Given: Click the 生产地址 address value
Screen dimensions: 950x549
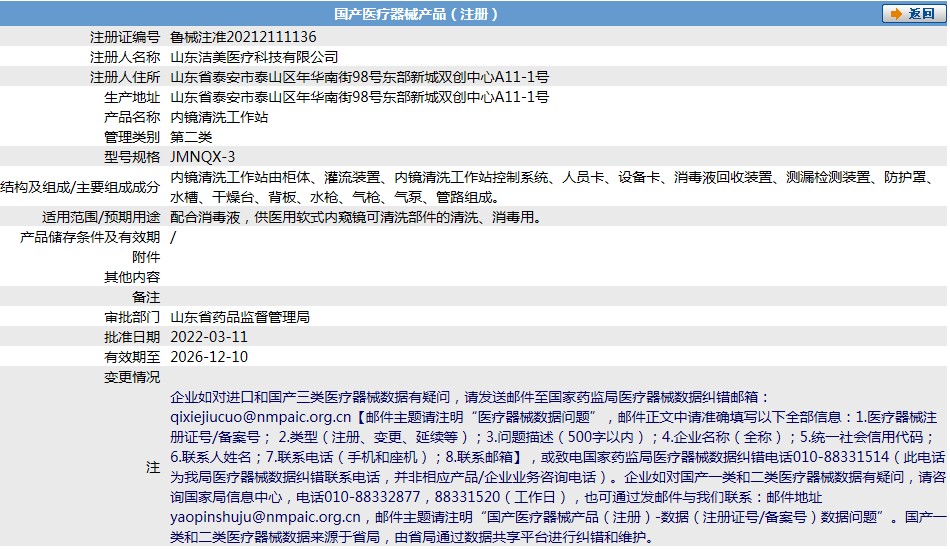Looking at the screenshot, I should [x=359, y=97].
